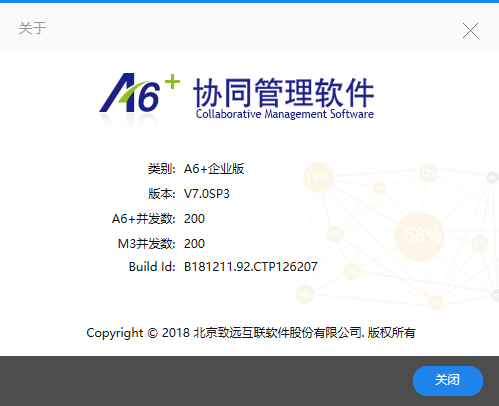Click the orange 6% circle

click(x=351, y=272)
